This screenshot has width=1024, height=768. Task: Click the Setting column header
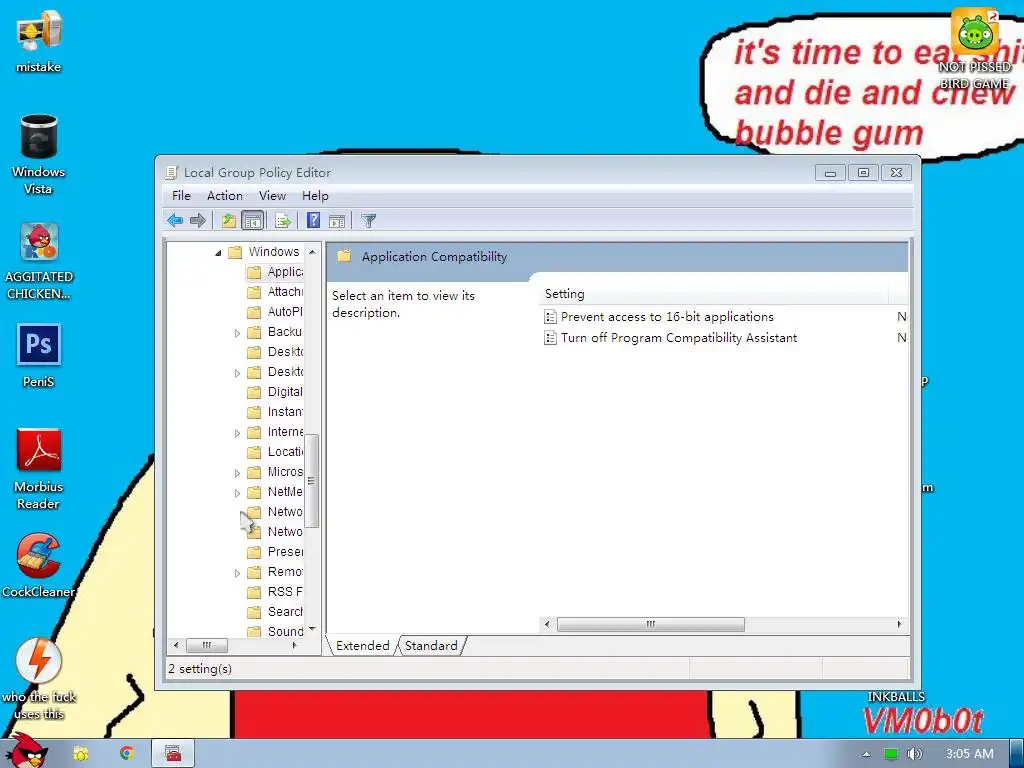coord(713,294)
